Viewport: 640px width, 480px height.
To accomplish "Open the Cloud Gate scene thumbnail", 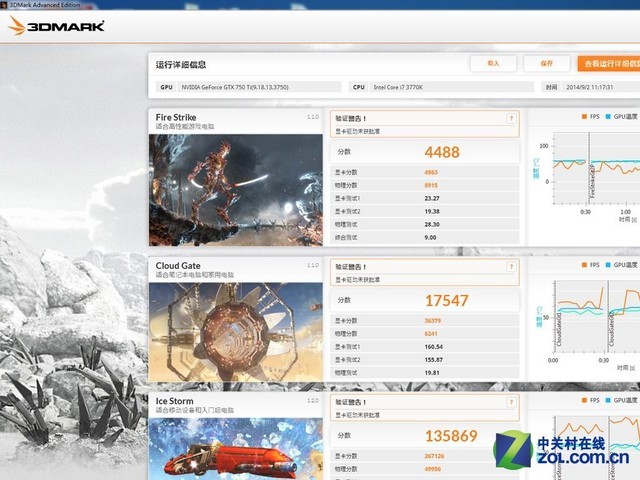I will (x=236, y=332).
